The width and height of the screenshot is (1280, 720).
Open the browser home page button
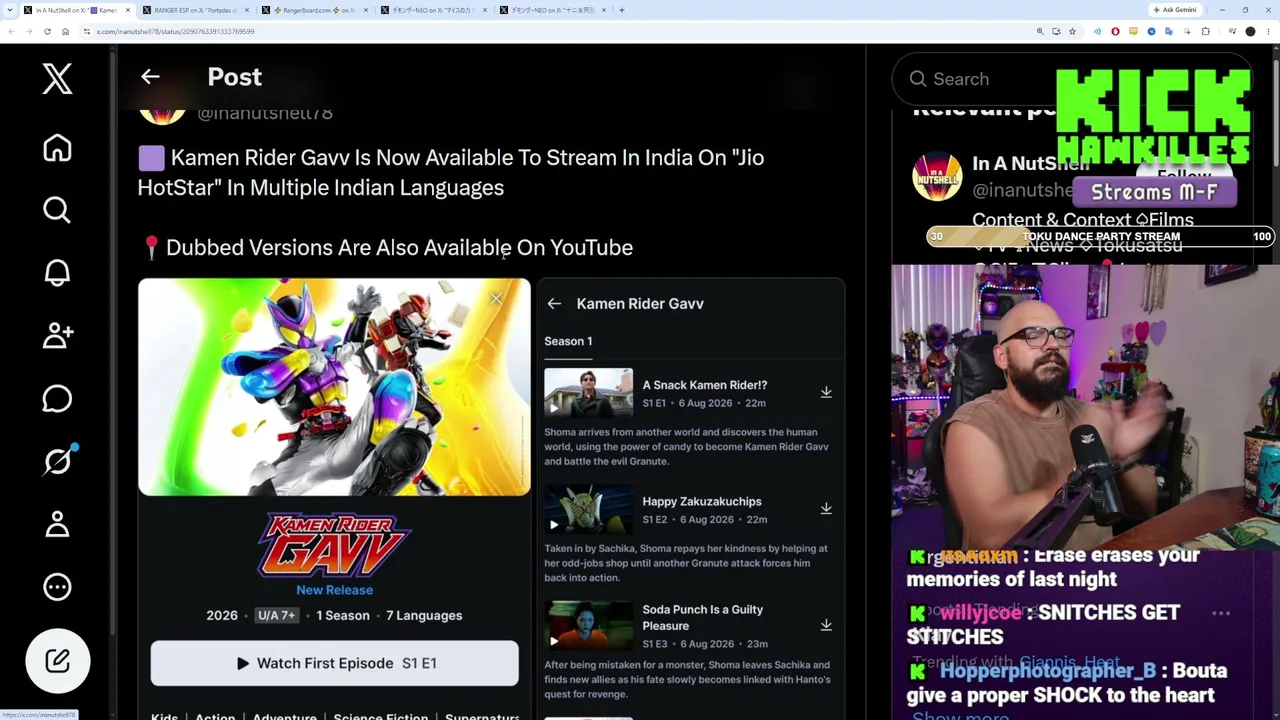(x=65, y=31)
